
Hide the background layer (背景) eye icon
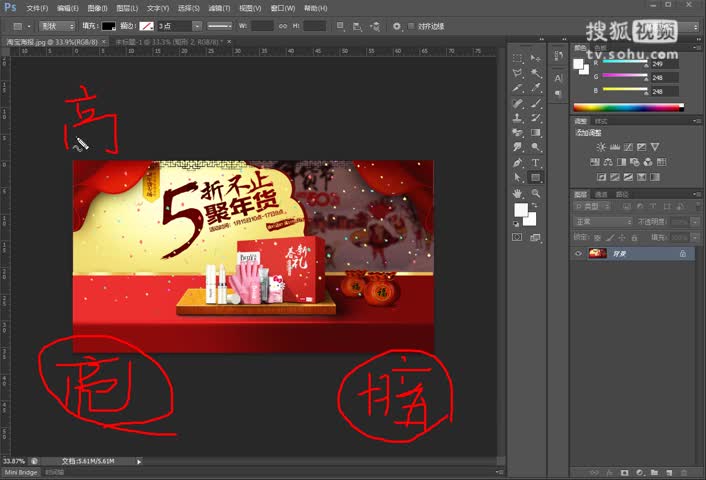[x=578, y=254]
